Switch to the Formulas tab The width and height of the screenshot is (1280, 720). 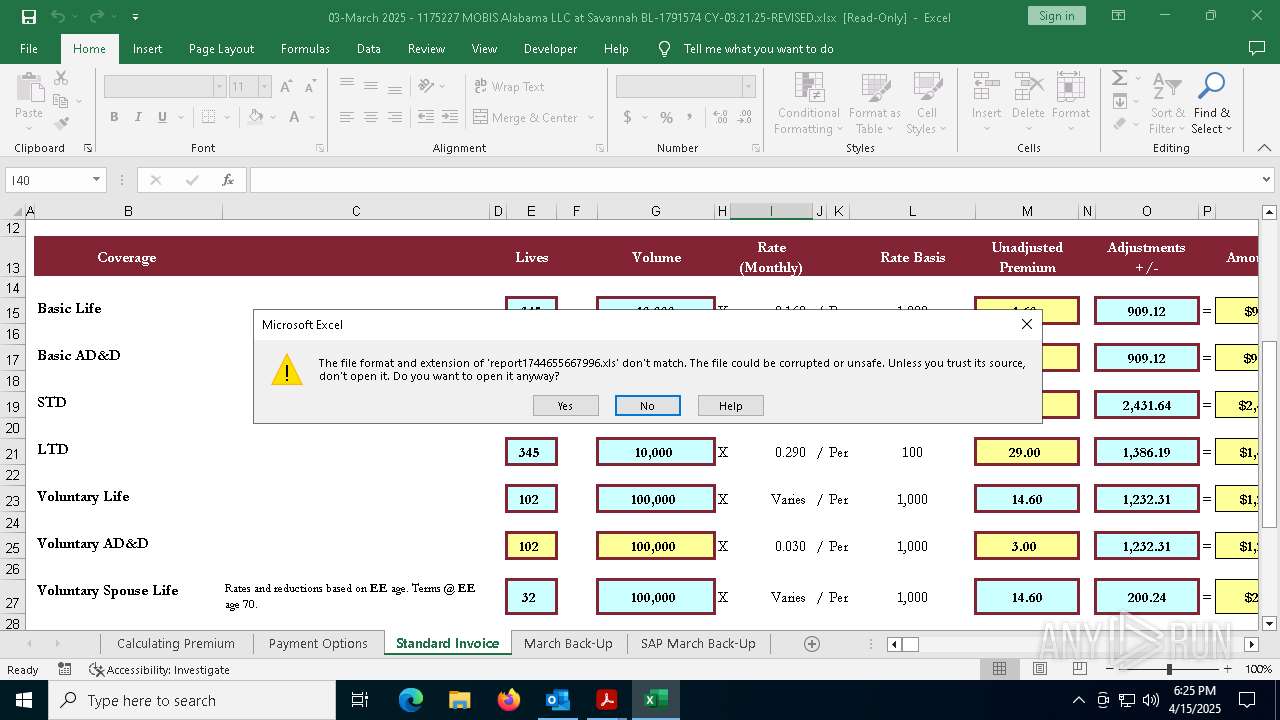pyautogui.click(x=305, y=48)
